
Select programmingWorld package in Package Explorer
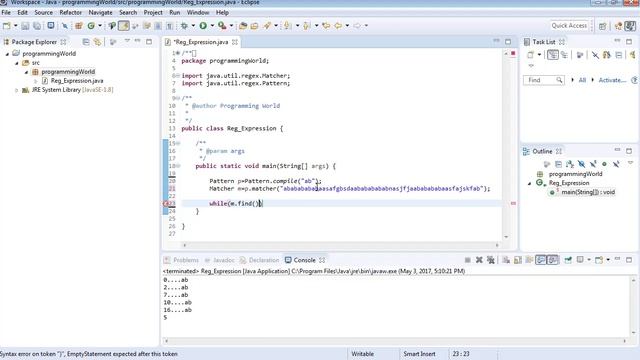pyautogui.click(x=68, y=72)
